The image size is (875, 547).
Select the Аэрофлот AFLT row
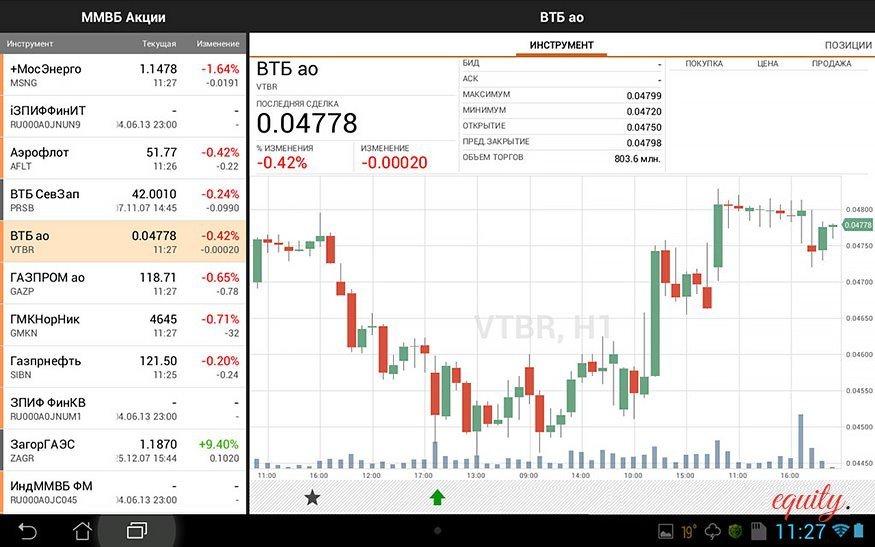[124, 159]
